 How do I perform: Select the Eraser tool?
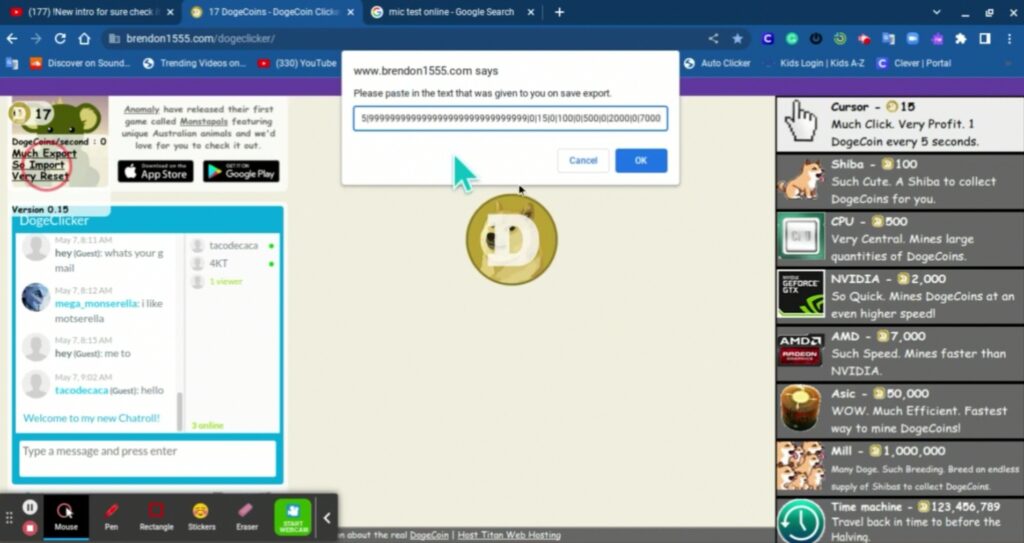(246, 516)
